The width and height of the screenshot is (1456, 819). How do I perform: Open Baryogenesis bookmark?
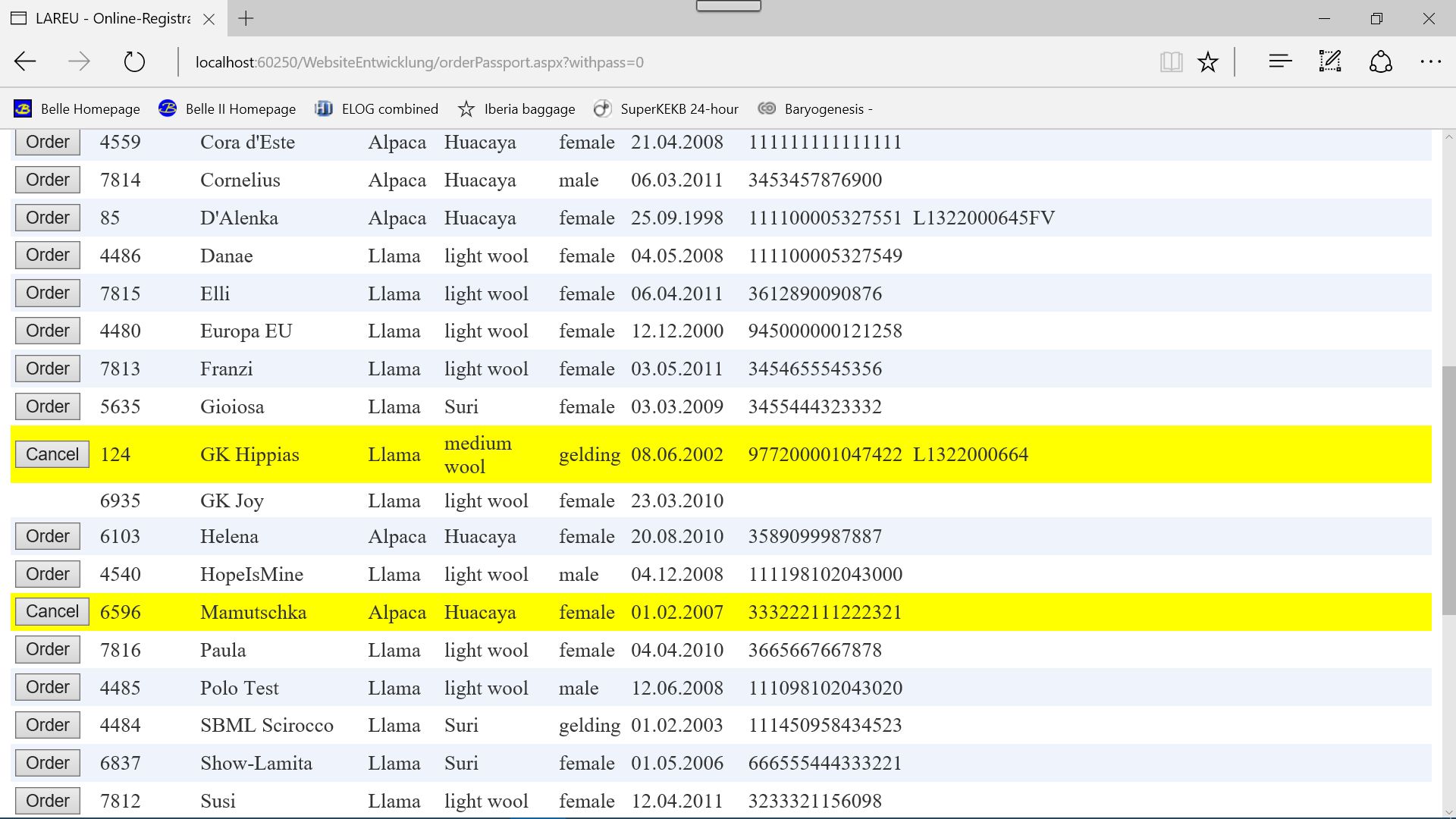pyautogui.click(x=815, y=109)
